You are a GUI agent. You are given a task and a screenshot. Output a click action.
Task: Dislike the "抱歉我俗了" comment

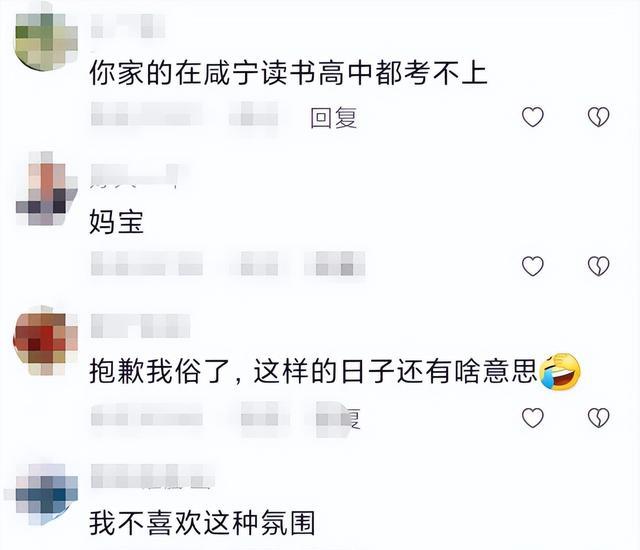[x=598, y=418]
